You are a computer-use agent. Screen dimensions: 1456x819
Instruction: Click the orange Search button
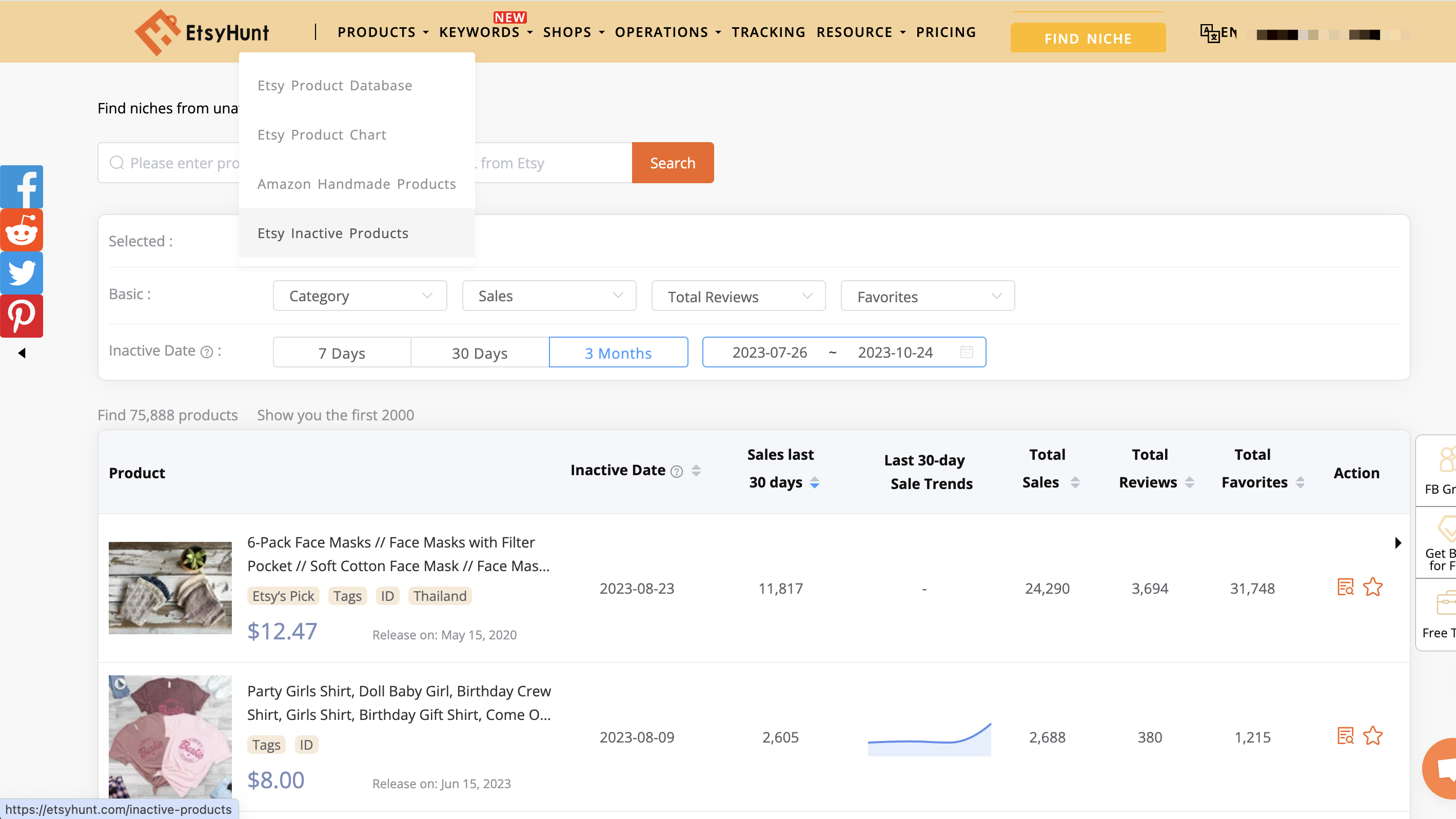pos(672,163)
